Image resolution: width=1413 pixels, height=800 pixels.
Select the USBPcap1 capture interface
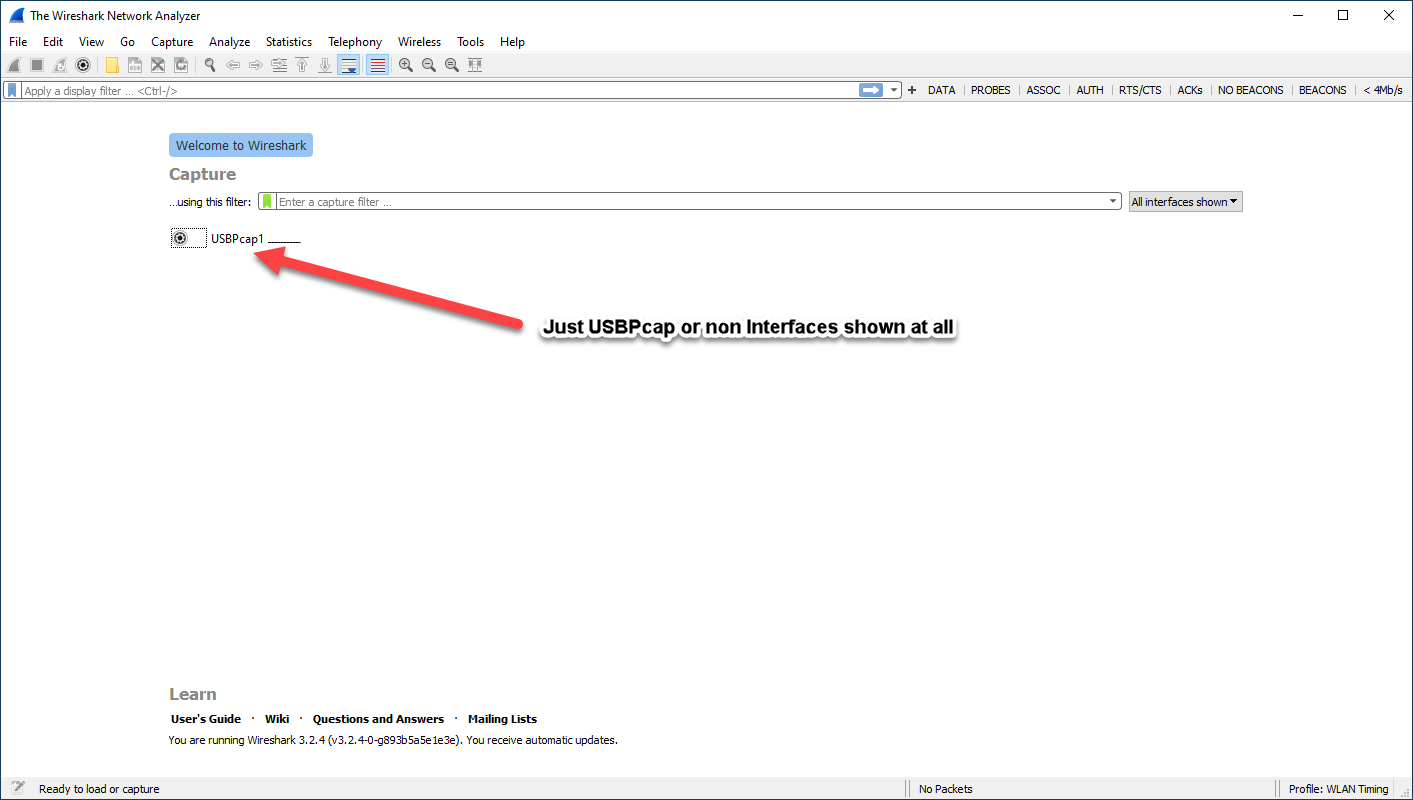237,239
